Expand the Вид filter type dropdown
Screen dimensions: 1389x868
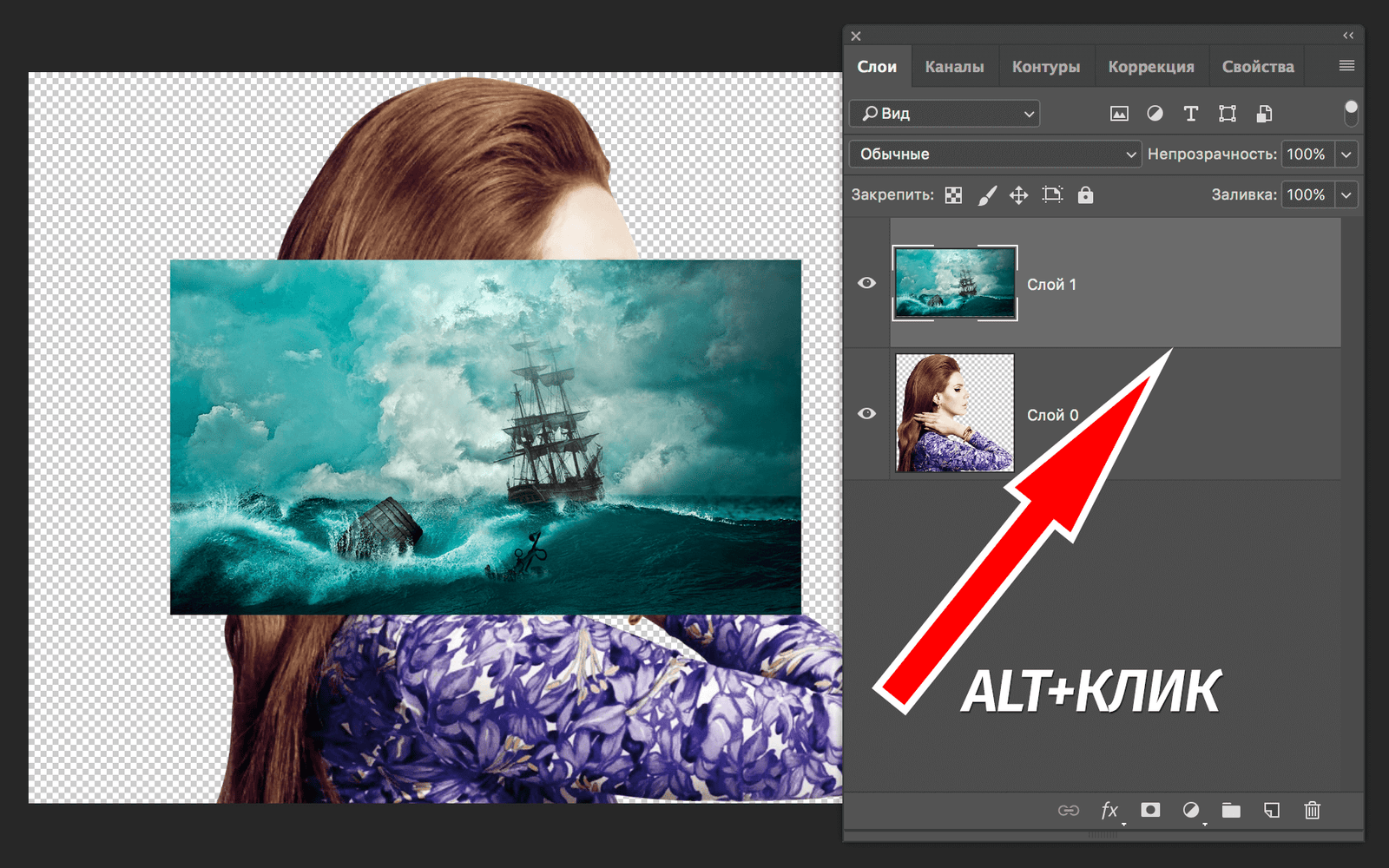945,114
